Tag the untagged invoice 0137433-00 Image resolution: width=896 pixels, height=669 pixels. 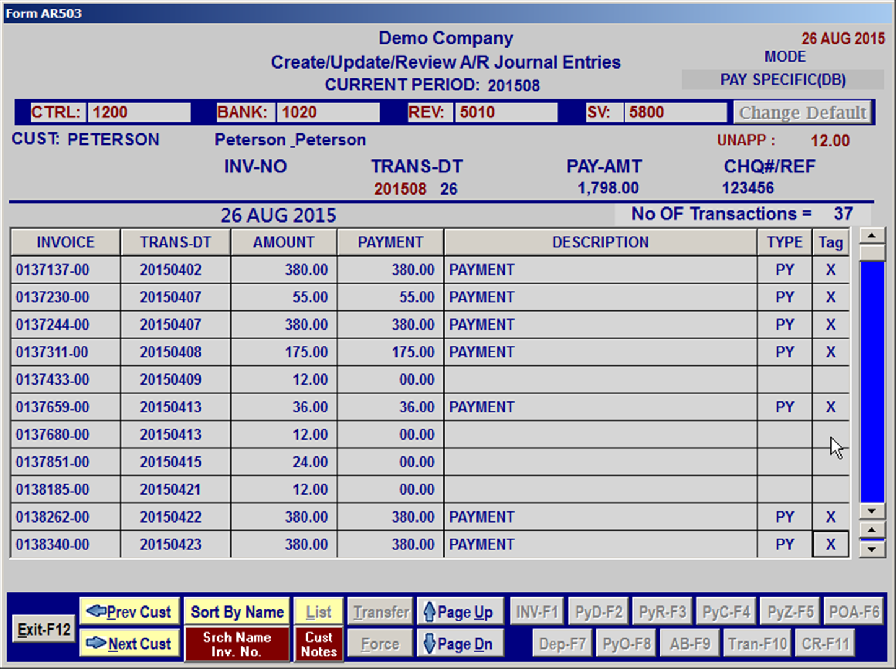pos(830,380)
